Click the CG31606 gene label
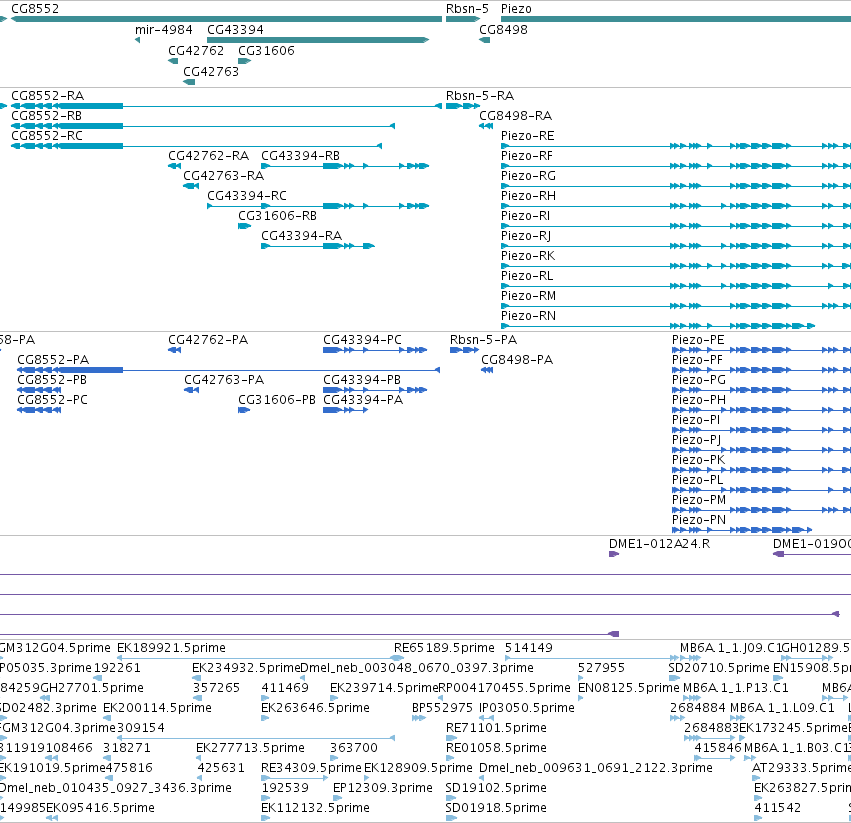Image resolution: width=851 pixels, height=823 pixels. (x=266, y=50)
